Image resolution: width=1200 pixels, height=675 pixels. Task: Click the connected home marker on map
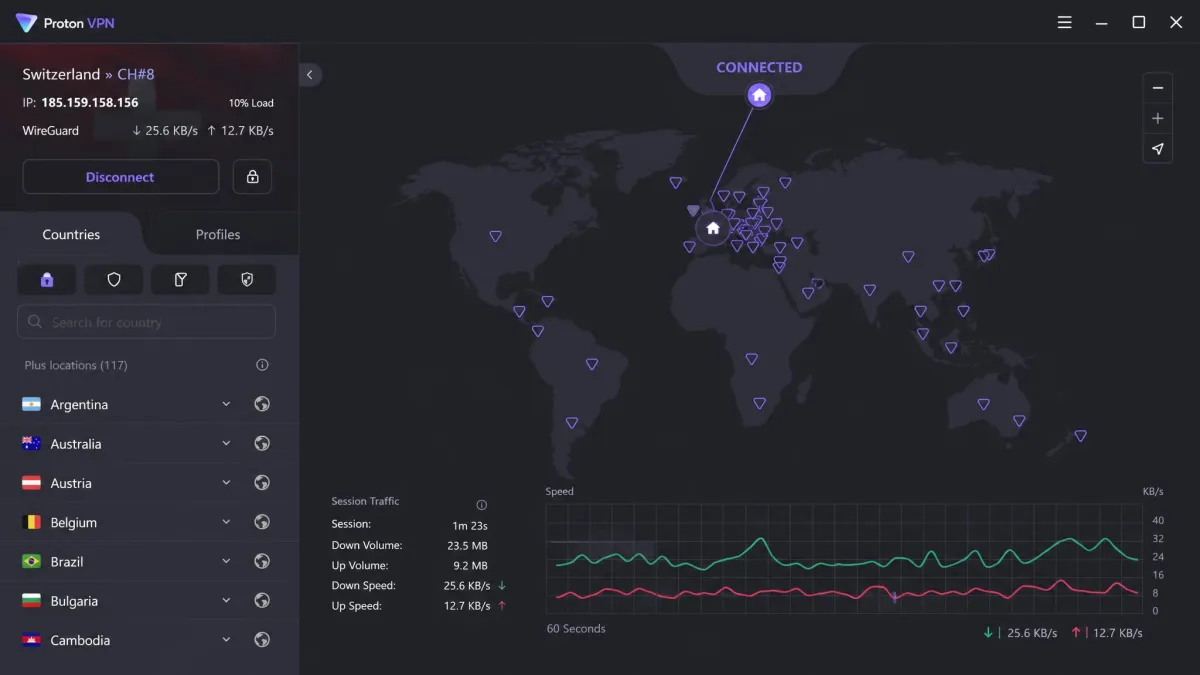coord(713,228)
